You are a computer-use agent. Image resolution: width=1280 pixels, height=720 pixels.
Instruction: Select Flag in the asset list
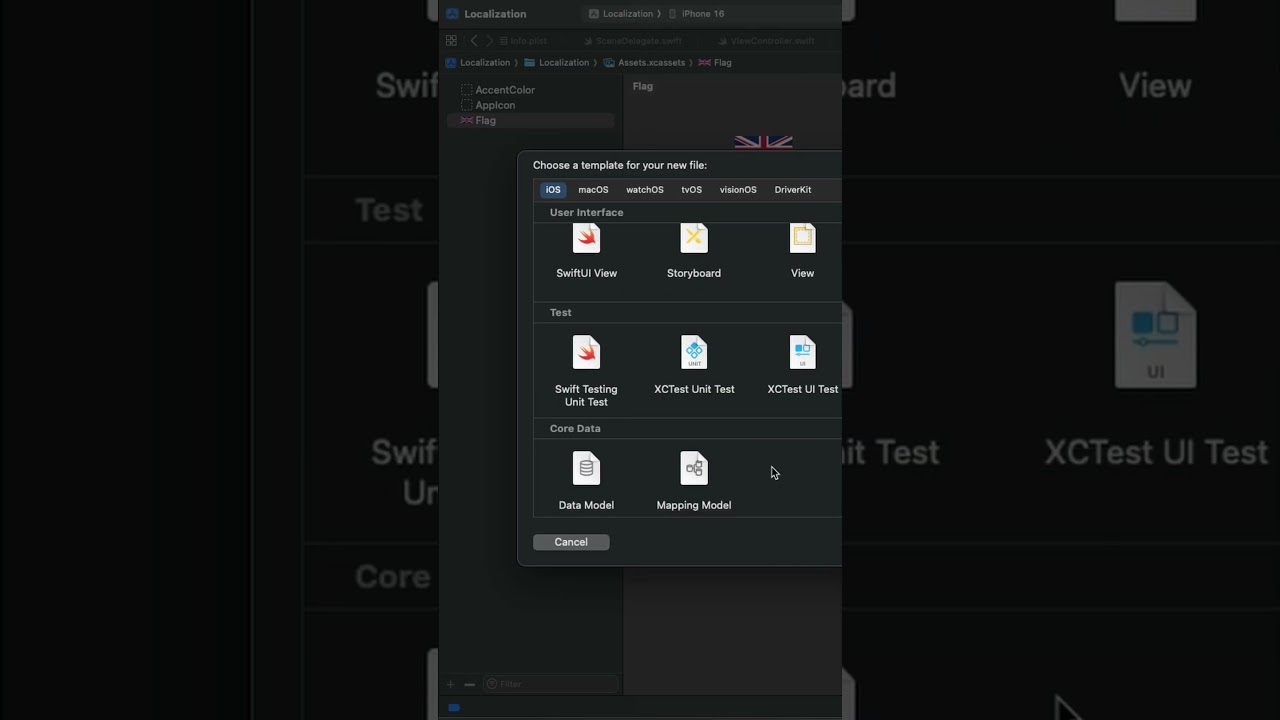530,120
